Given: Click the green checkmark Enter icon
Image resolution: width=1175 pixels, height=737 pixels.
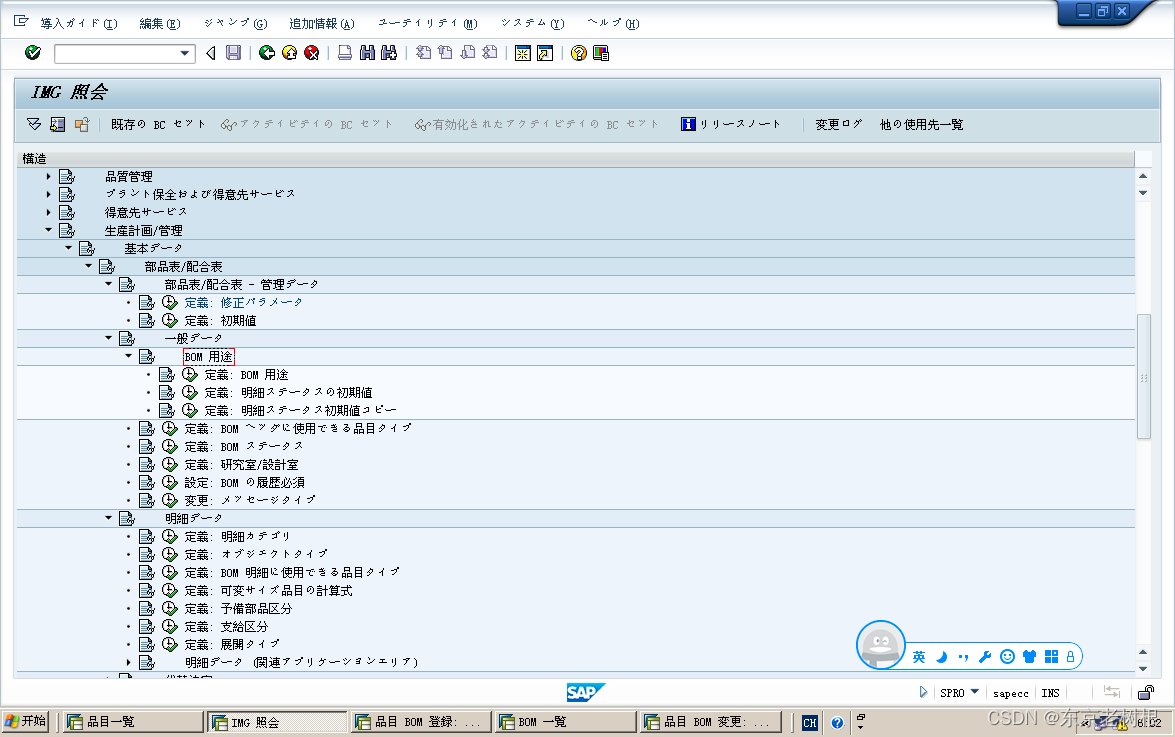Looking at the screenshot, I should pos(32,52).
